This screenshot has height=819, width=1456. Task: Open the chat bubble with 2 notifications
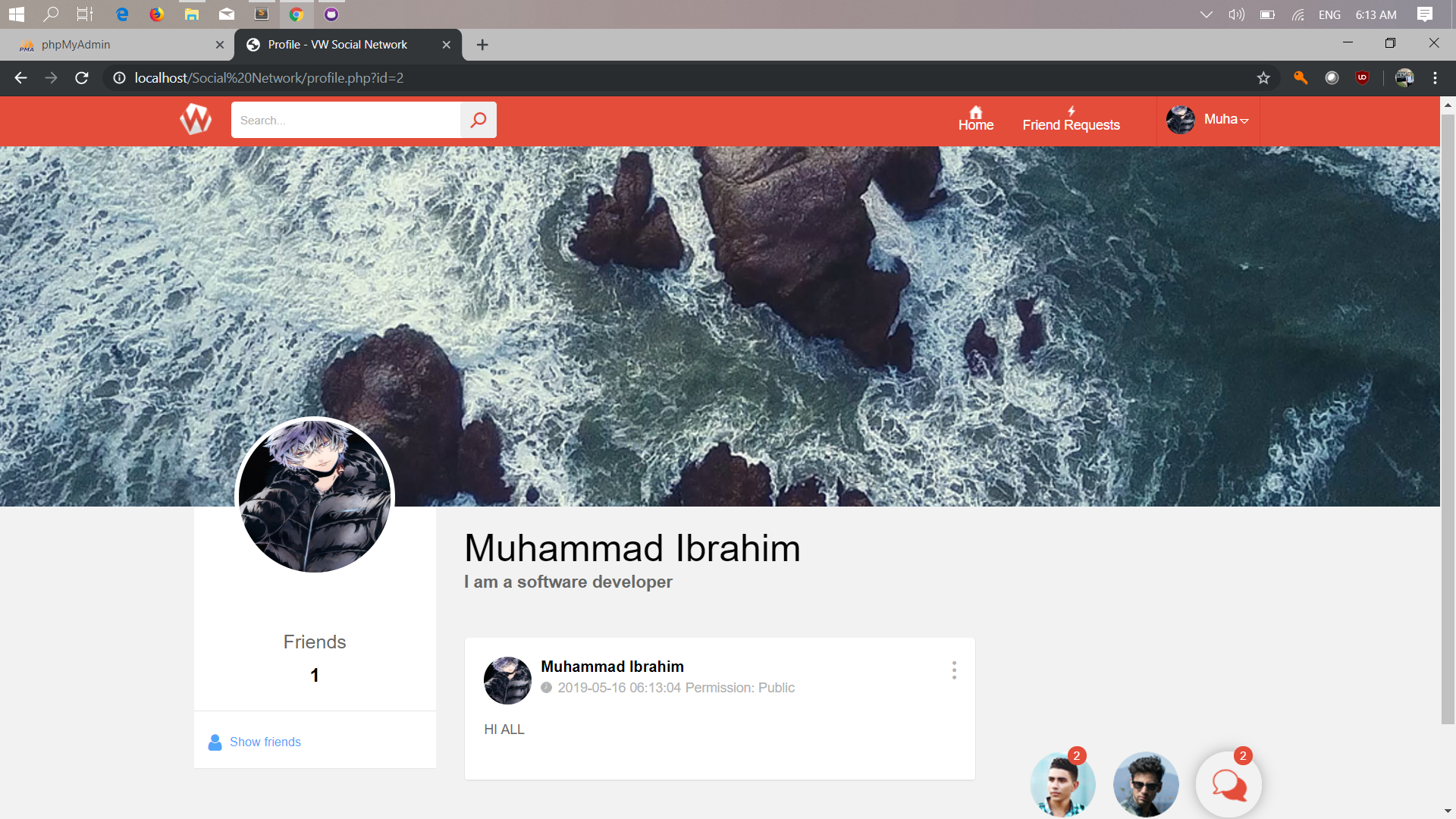pyautogui.click(x=1228, y=784)
